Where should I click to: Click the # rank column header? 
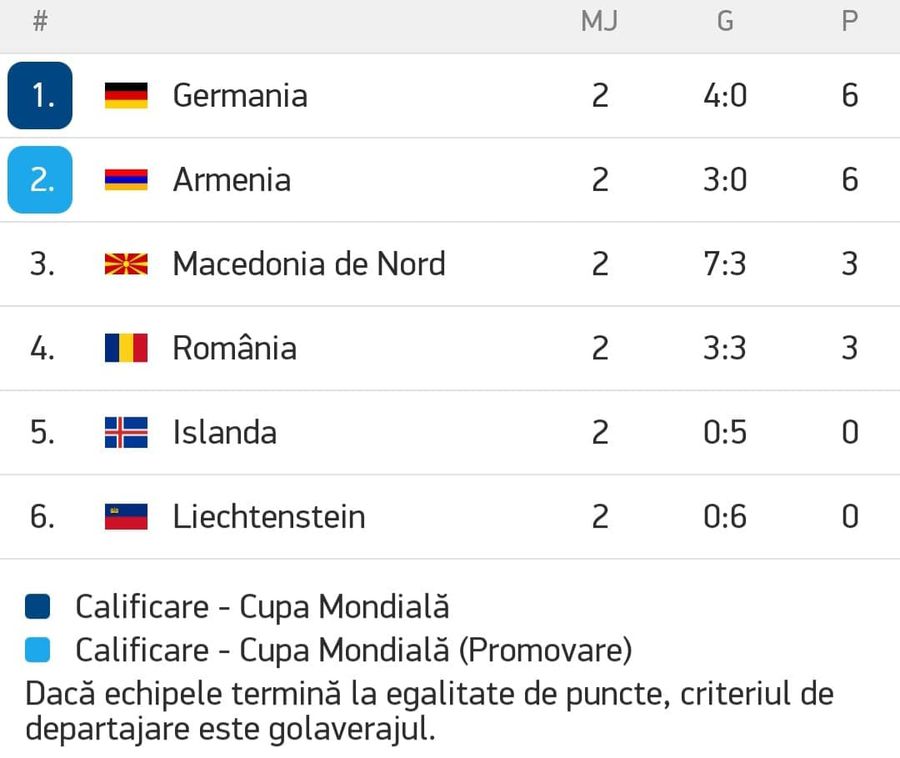tap(40, 21)
